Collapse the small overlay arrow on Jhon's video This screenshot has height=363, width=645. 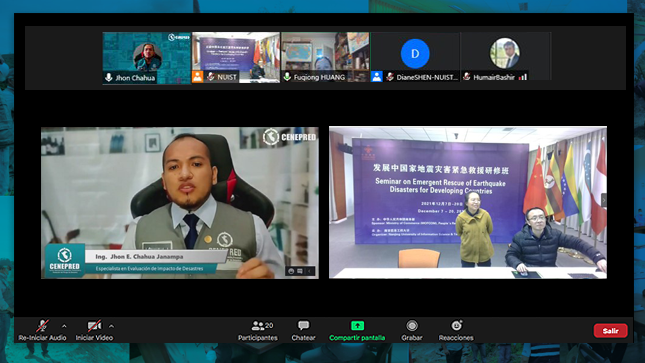point(310,271)
